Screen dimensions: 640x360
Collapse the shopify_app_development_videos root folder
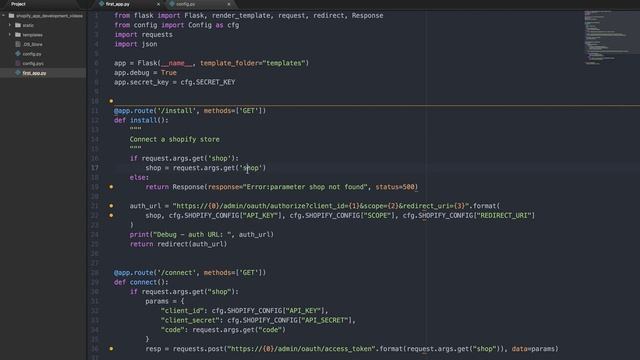4,16
